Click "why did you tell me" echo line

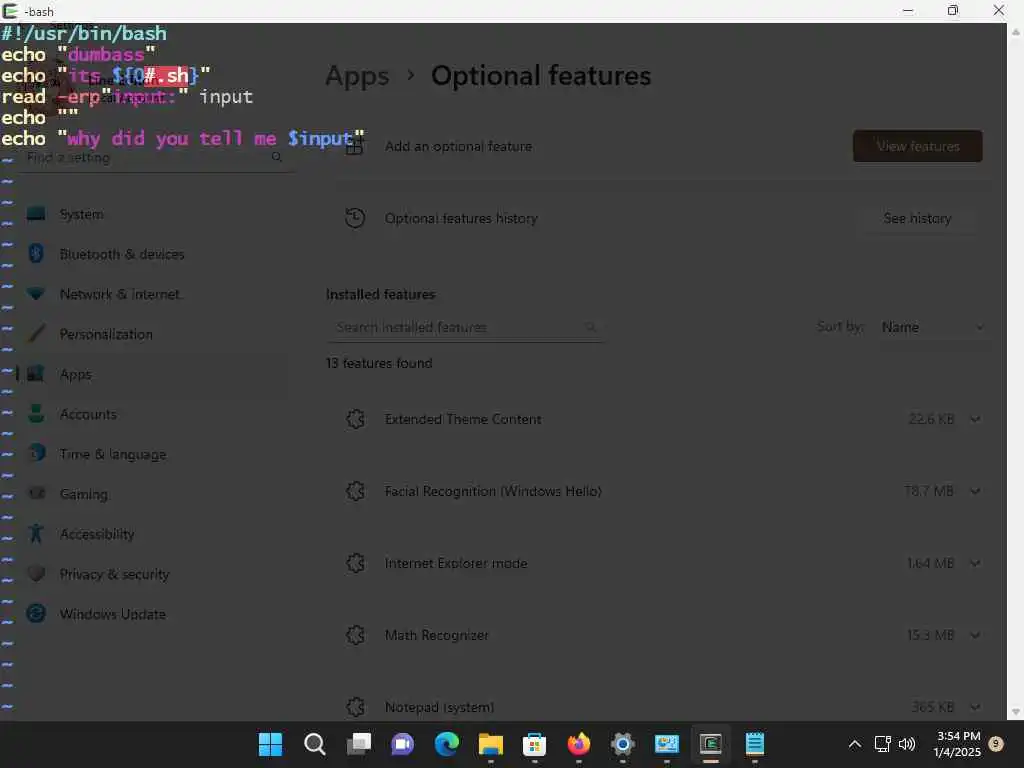pyautogui.click(x=183, y=138)
